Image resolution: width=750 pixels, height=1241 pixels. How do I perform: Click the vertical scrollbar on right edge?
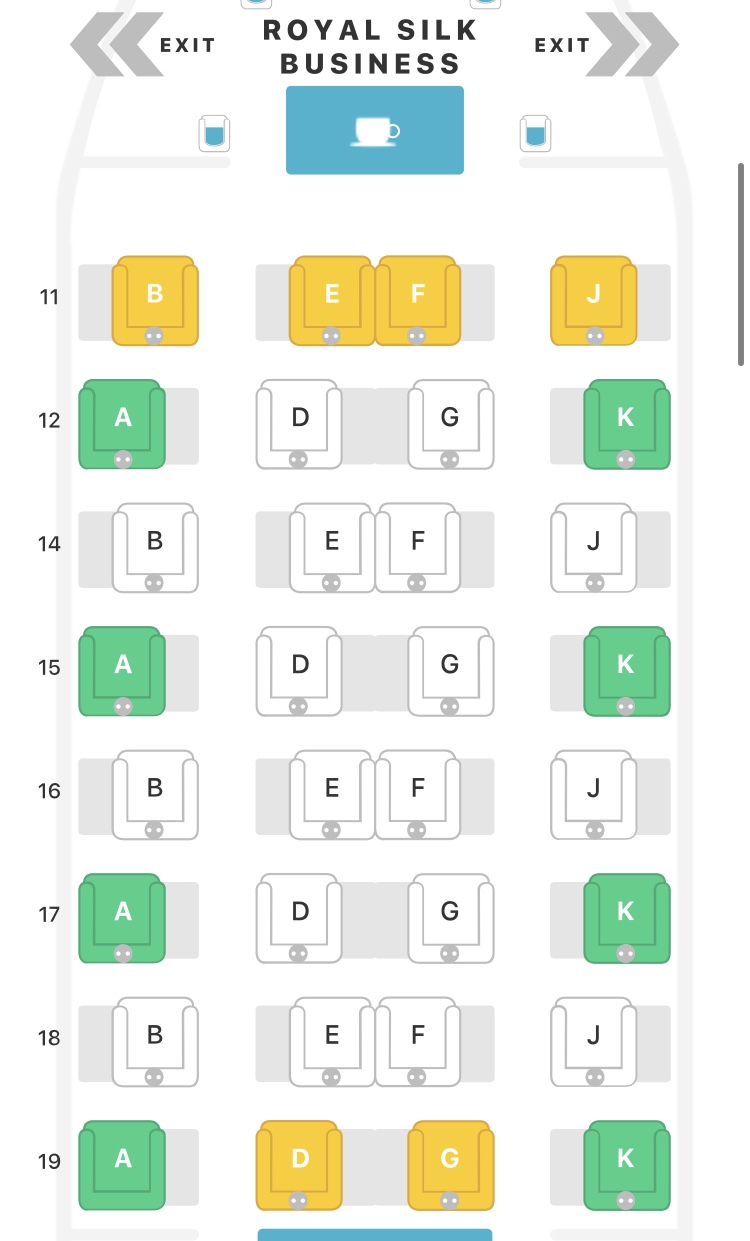click(x=741, y=264)
